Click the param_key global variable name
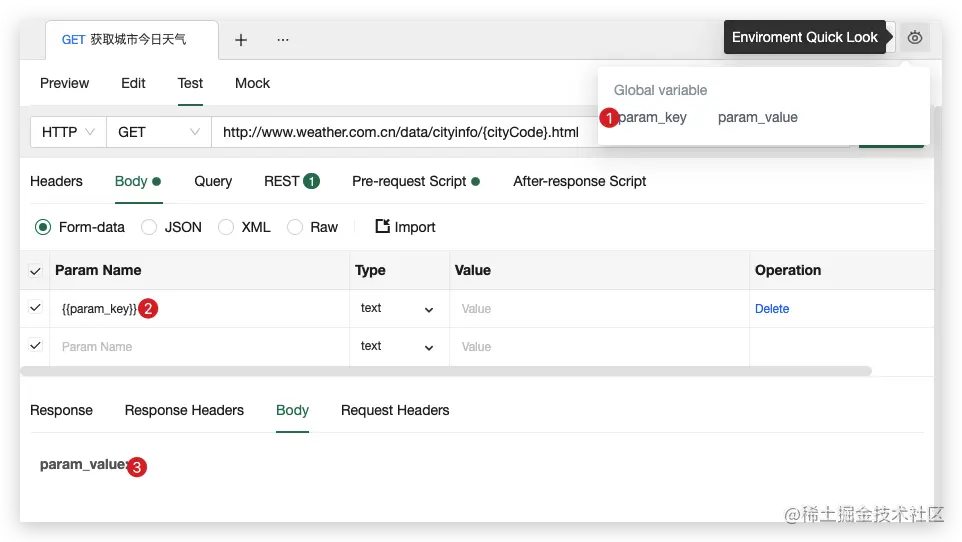 [652, 117]
